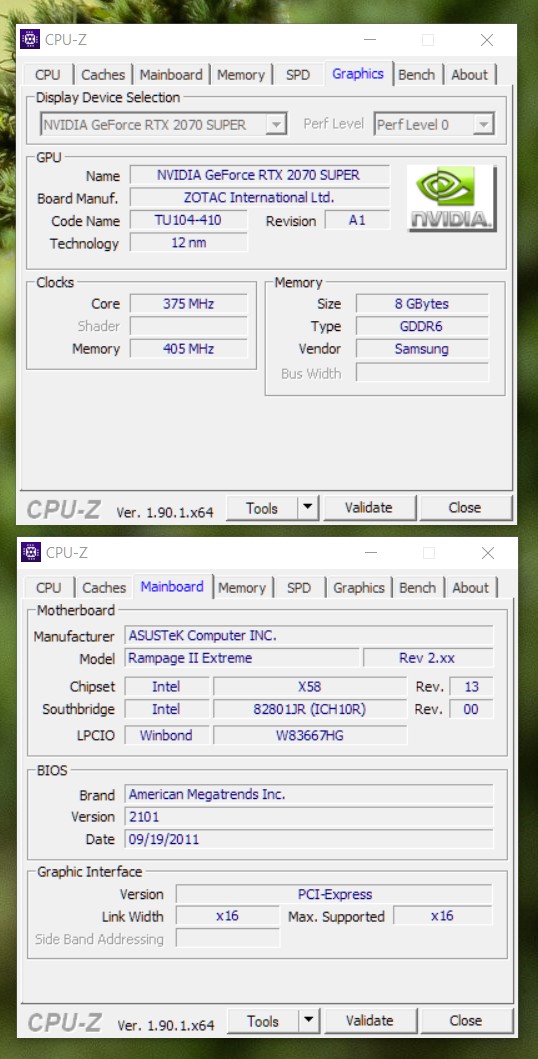Click Graphic Interface Version PCI-Express
The image size is (538, 1059).
(x=334, y=894)
